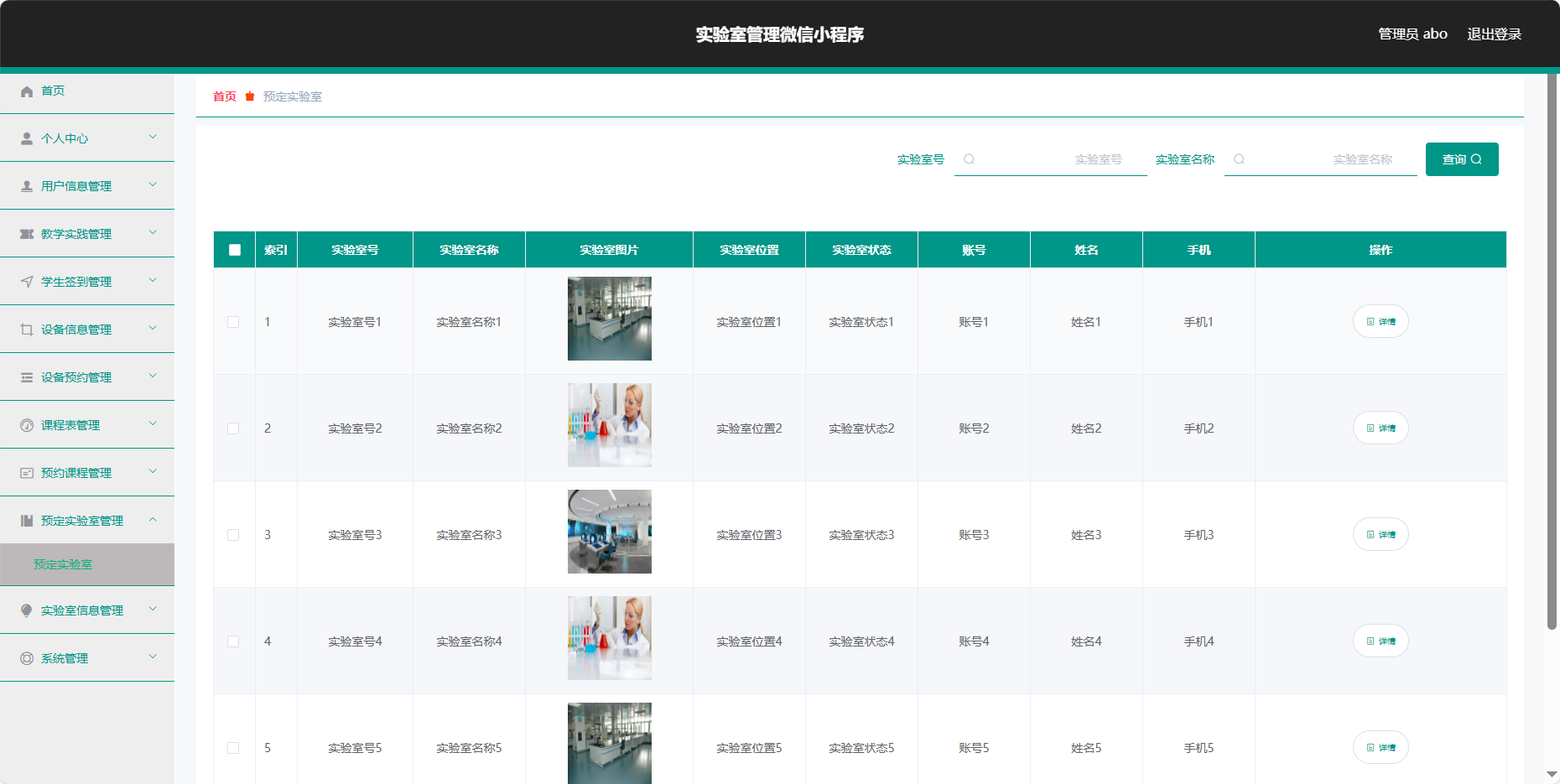The width and height of the screenshot is (1560, 784).
Task: Click the 学生签到管理 paper-plane icon
Action: click(27, 282)
